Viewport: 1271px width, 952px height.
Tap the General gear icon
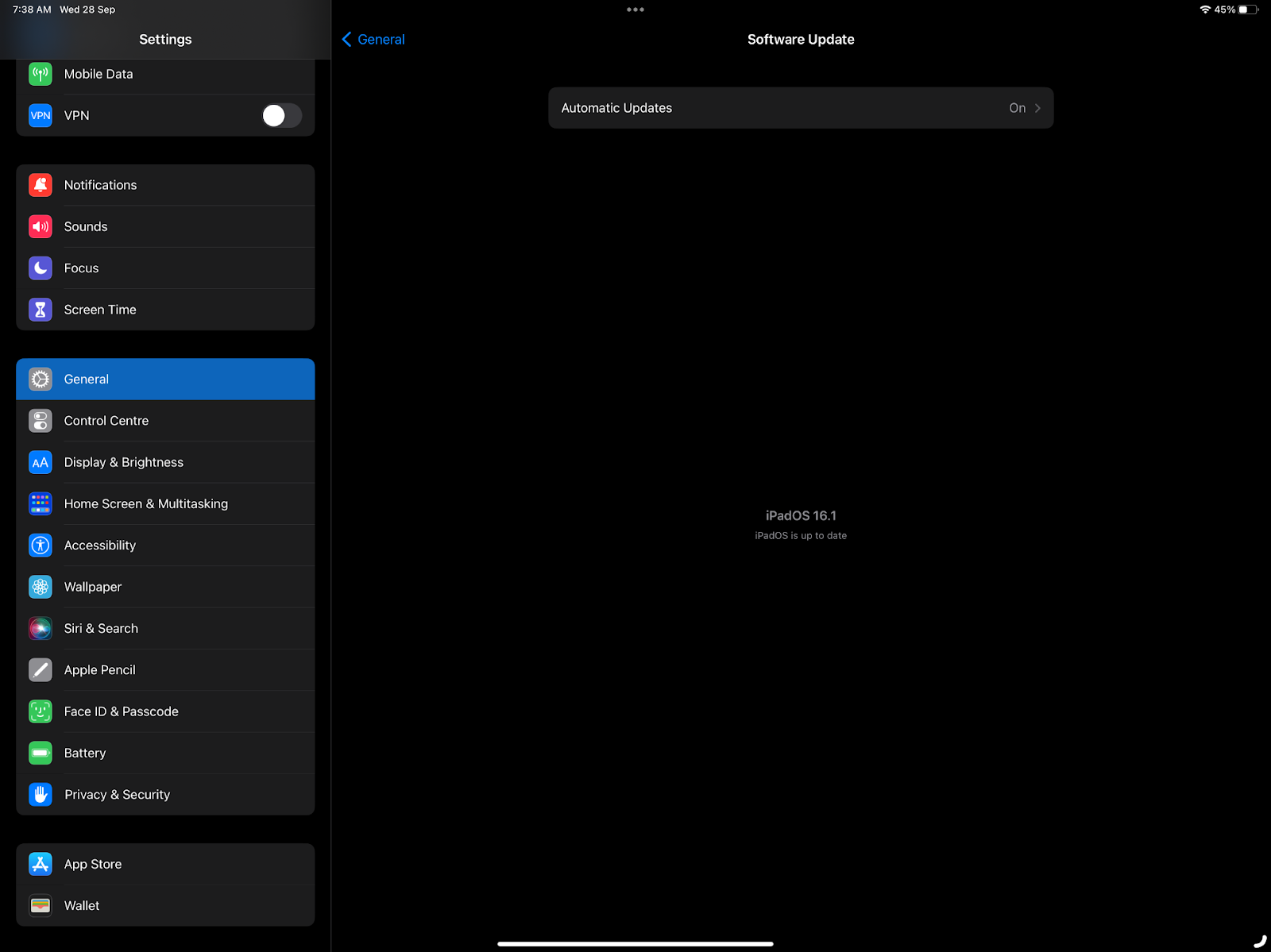pyautogui.click(x=41, y=380)
